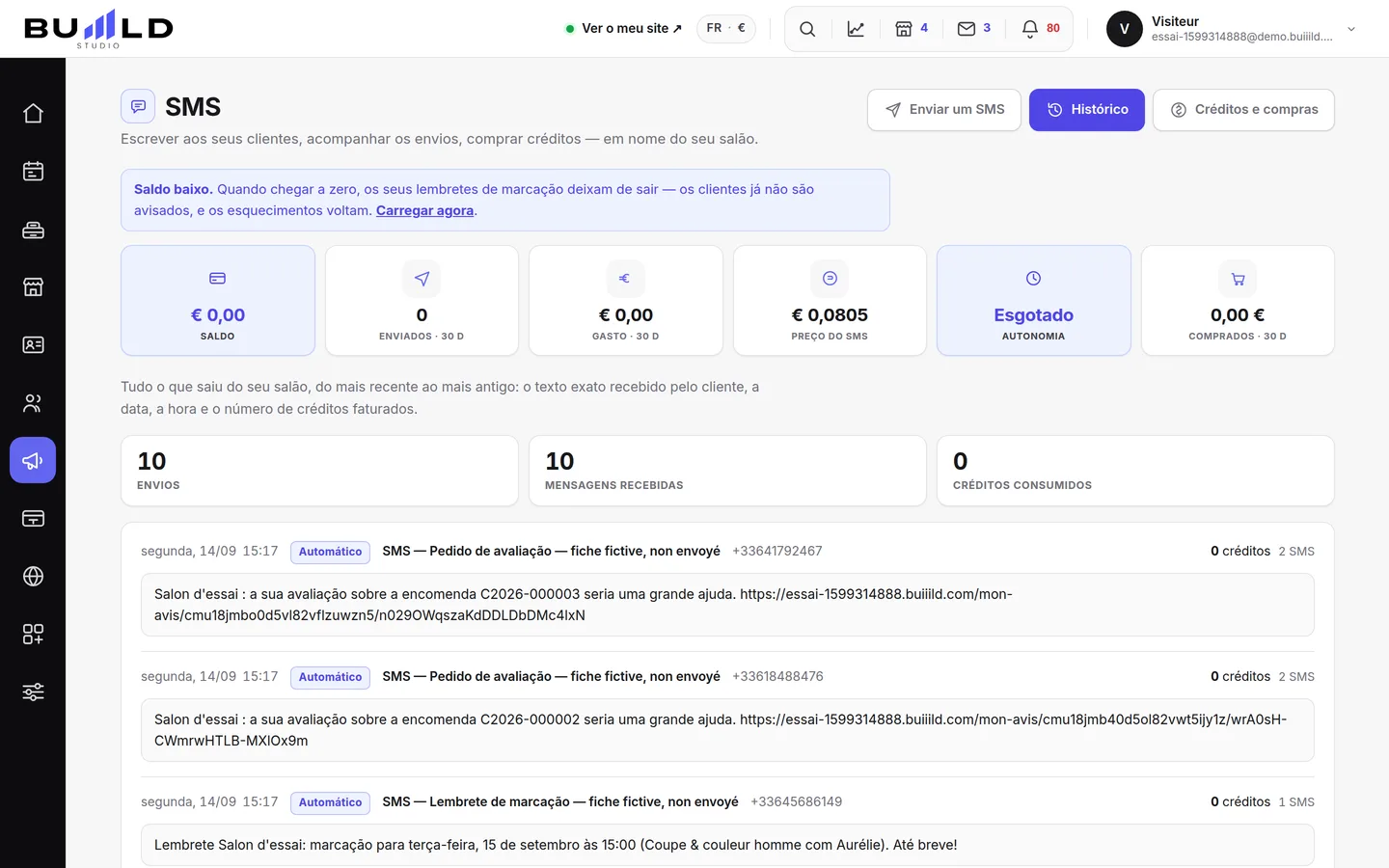1389x868 pixels.
Task: Click the paper plane icon in Enviados card
Action: [422, 279]
